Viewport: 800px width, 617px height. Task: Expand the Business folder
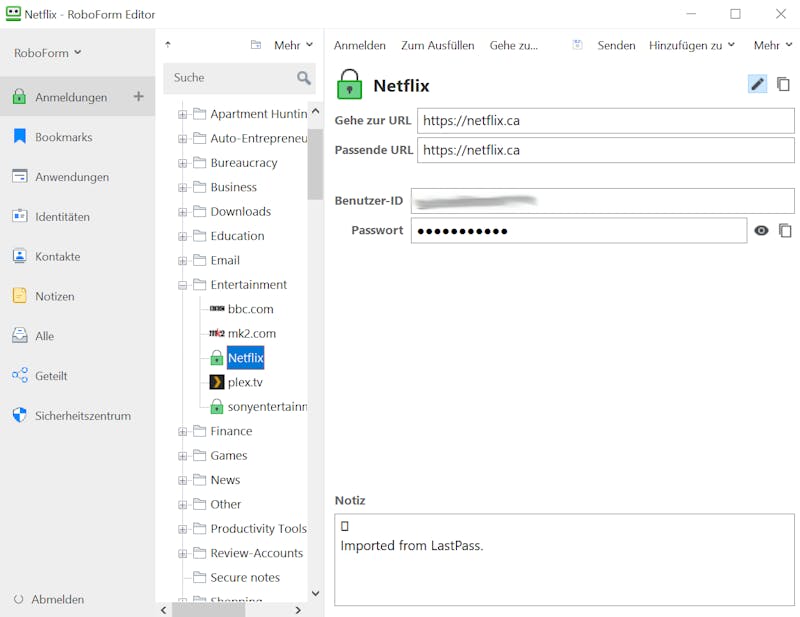click(x=182, y=188)
